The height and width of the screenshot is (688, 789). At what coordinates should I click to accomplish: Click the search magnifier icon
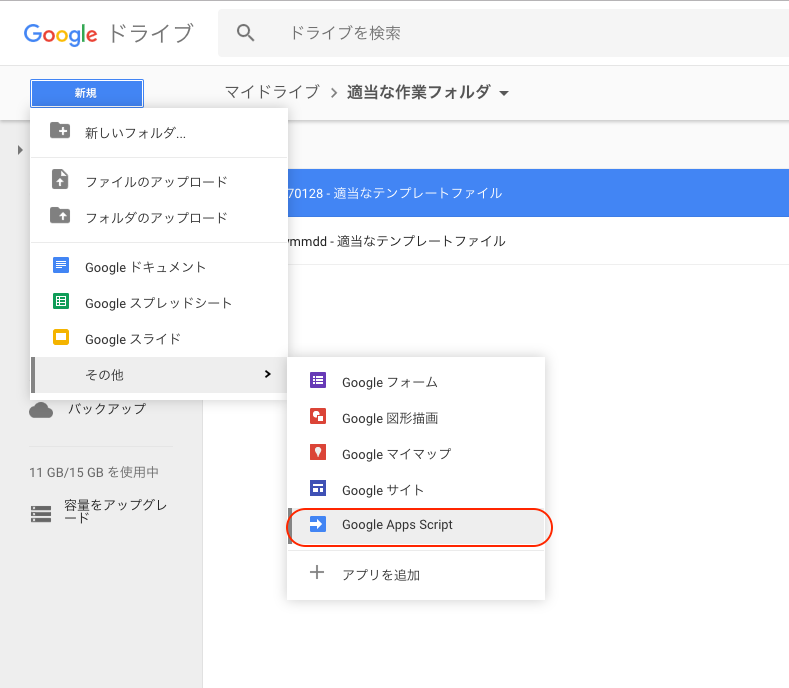246,33
